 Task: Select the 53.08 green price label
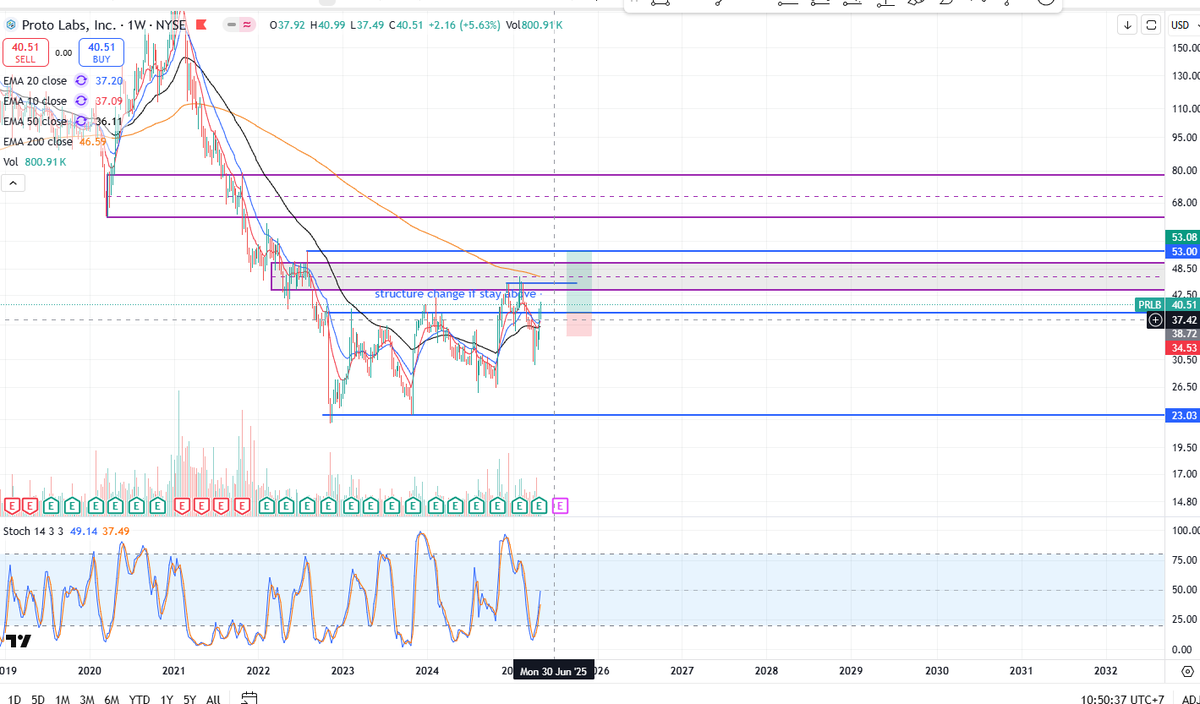[1183, 237]
